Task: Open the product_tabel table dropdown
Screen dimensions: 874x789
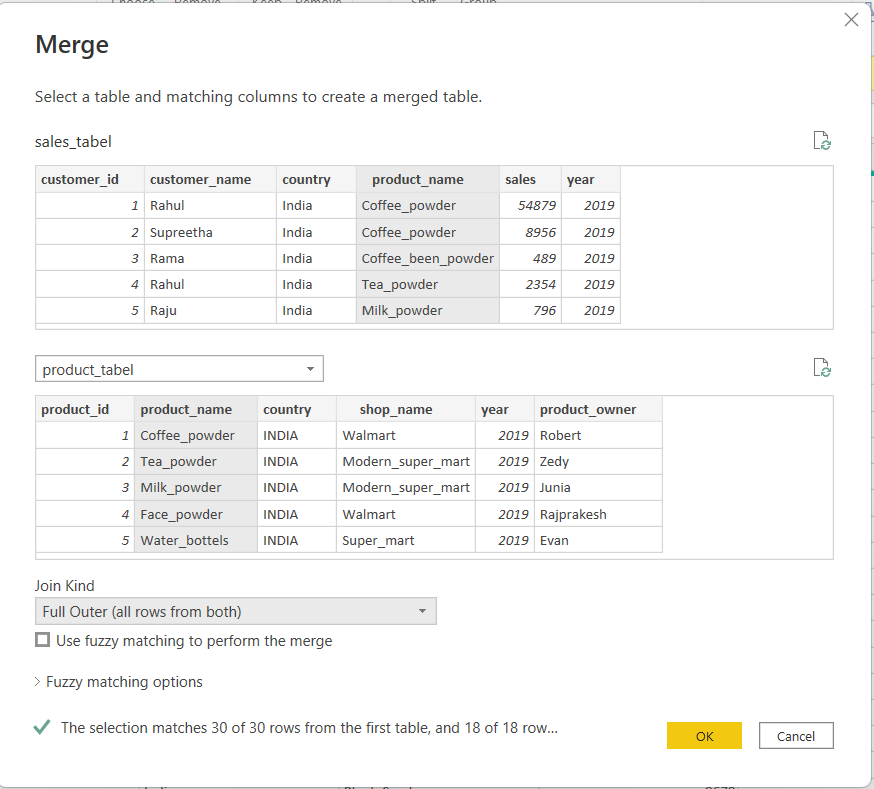Action: point(179,369)
